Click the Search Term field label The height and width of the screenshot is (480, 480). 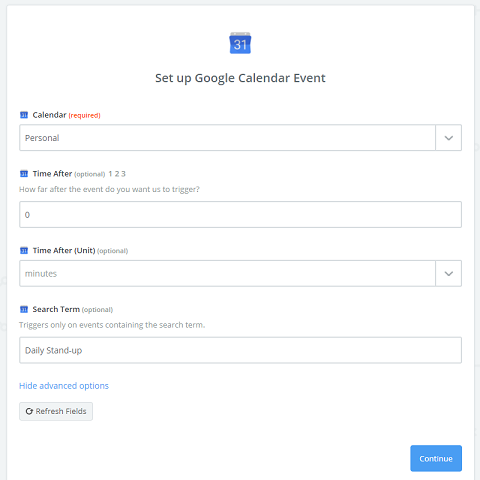56,309
